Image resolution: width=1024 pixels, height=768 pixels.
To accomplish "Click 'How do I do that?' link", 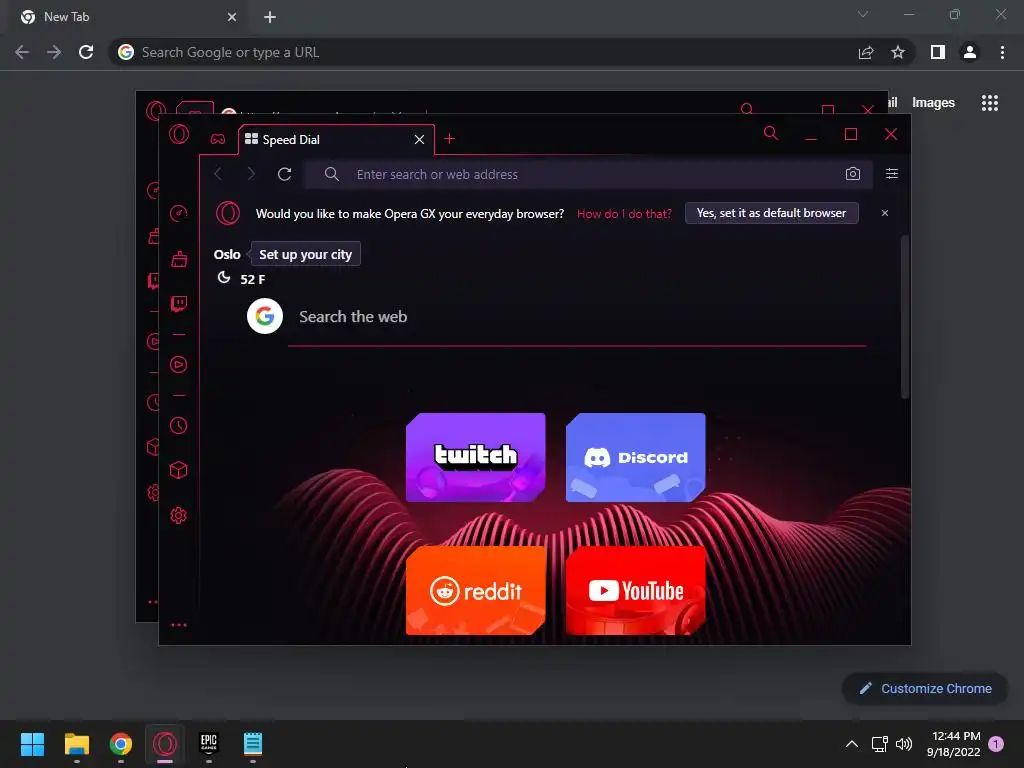I will pos(624,214).
